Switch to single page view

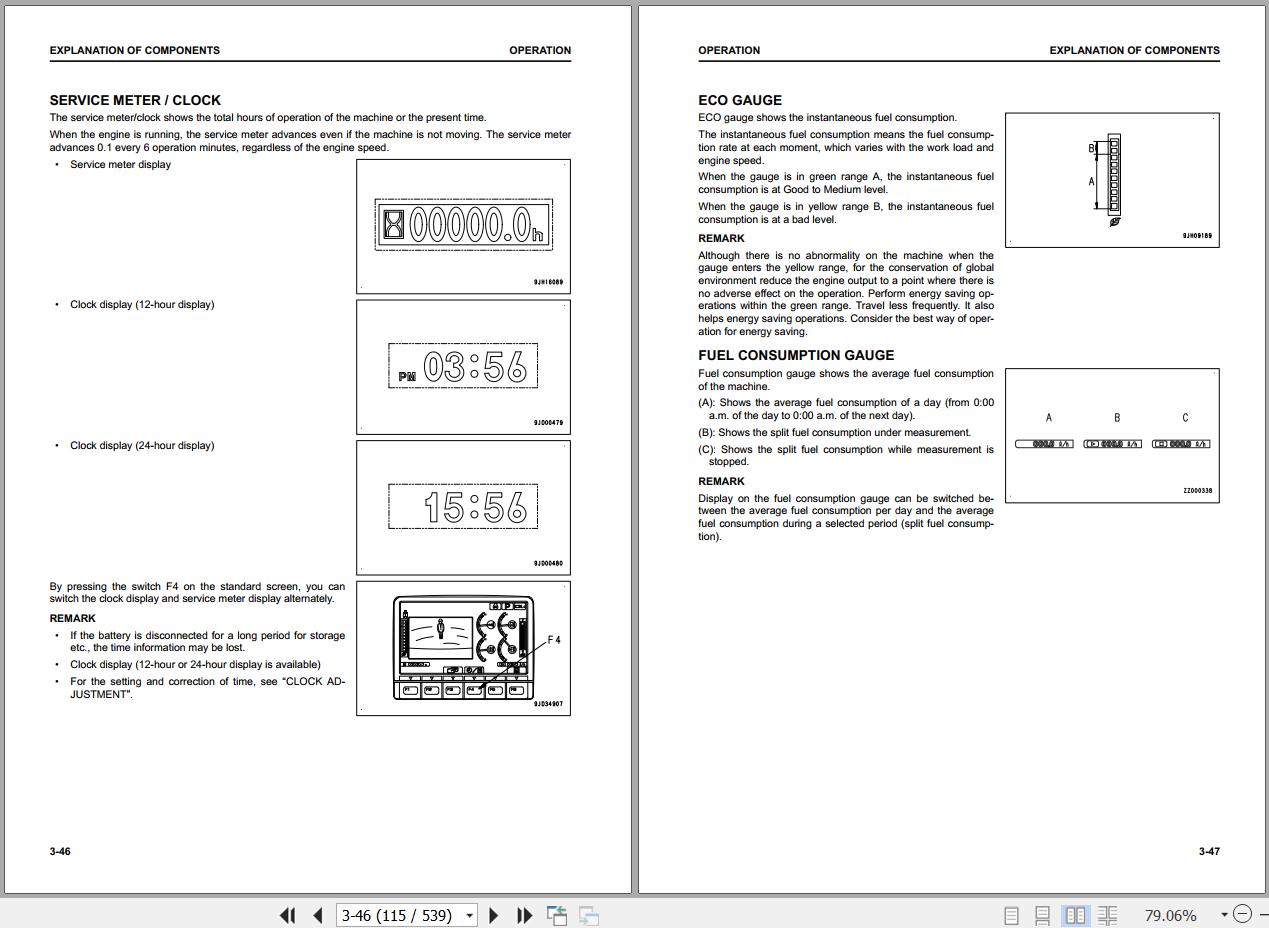pyautogui.click(x=1011, y=915)
